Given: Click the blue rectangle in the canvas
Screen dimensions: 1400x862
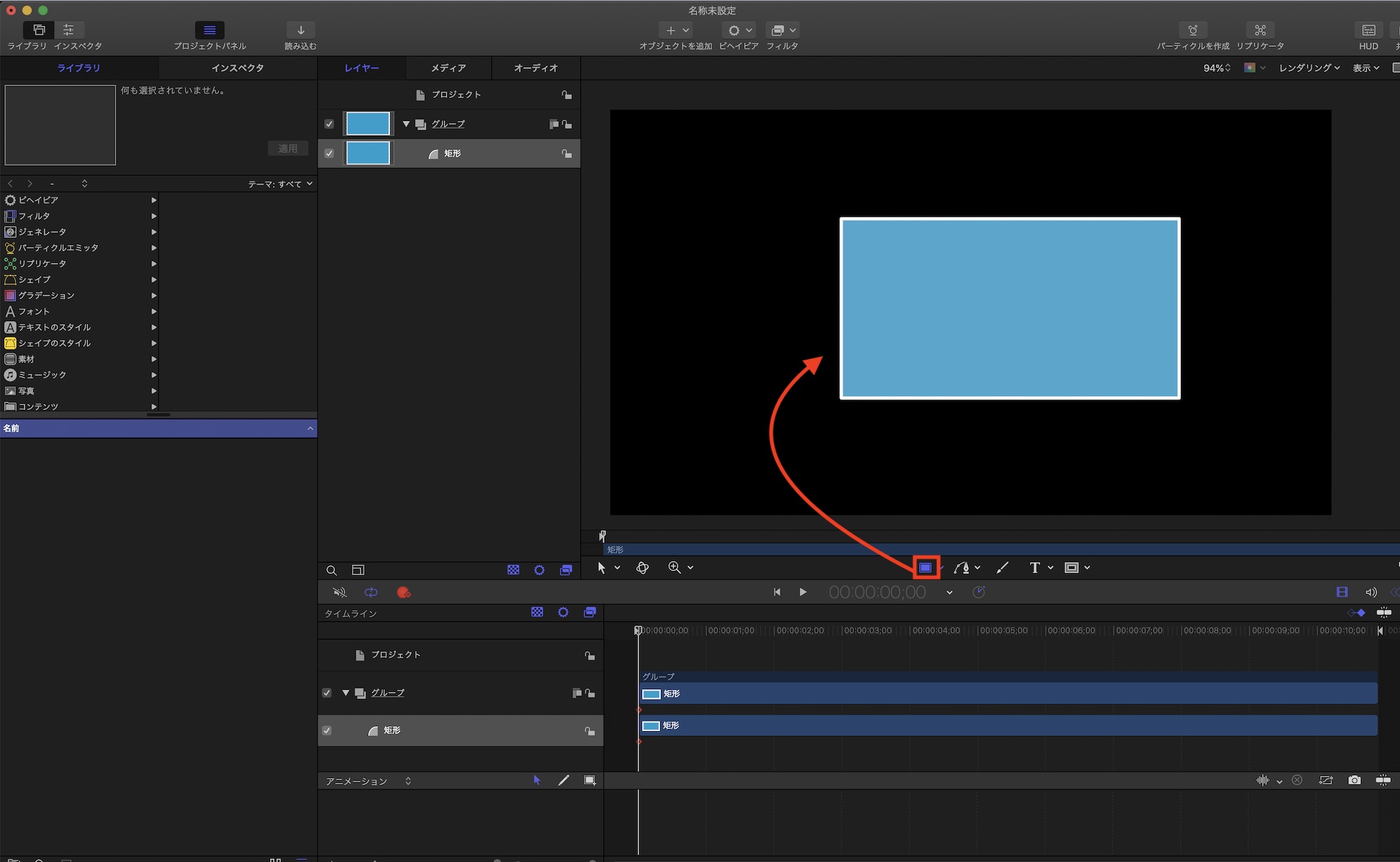Looking at the screenshot, I should point(1009,309).
